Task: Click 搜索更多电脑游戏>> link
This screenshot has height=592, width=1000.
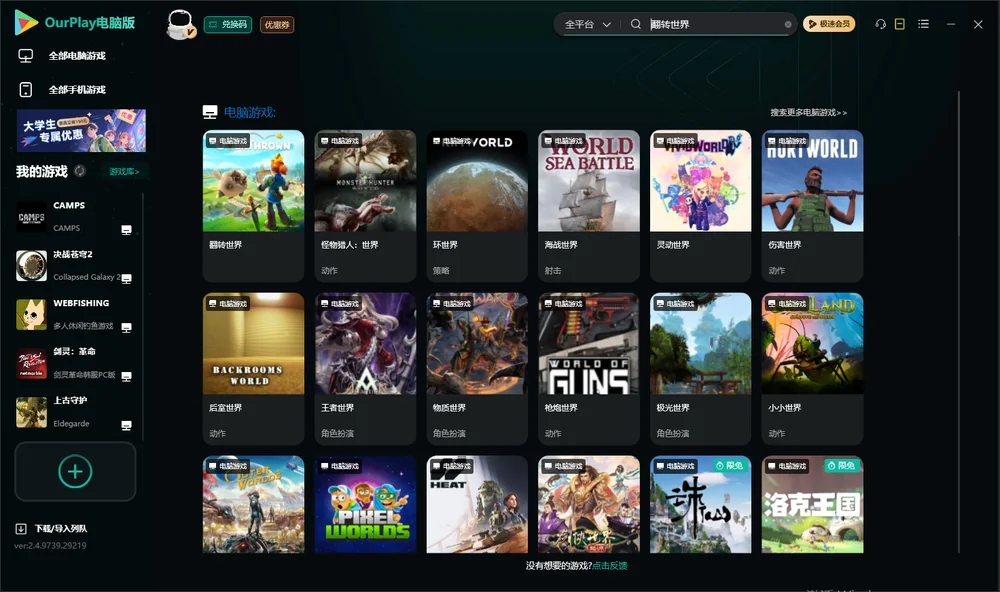Action: pos(808,112)
